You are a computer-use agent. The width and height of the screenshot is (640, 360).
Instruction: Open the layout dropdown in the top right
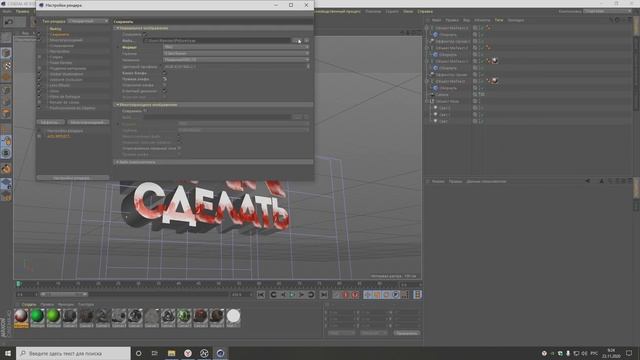click(x=607, y=11)
